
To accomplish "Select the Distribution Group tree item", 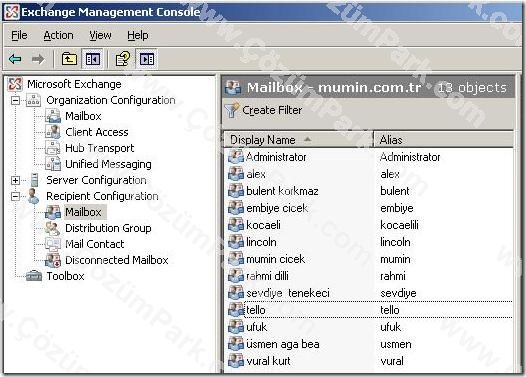I will [108, 228].
